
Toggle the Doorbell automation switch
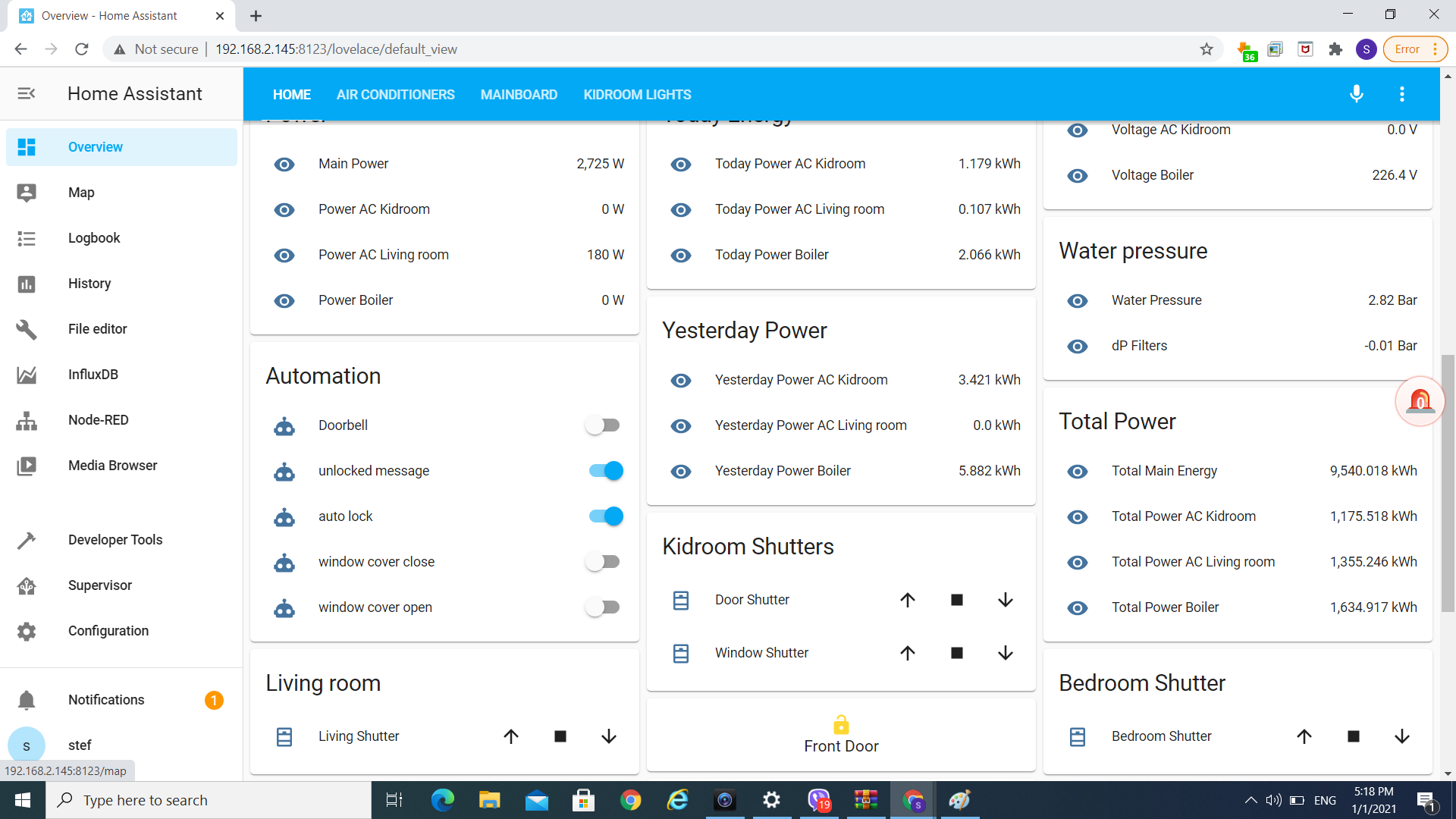604,425
